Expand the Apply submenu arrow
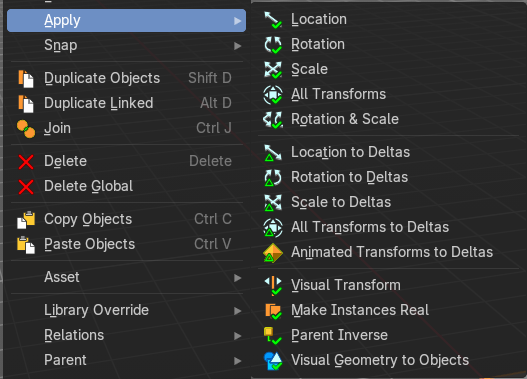Image resolution: width=527 pixels, height=379 pixels. (x=238, y=21)
